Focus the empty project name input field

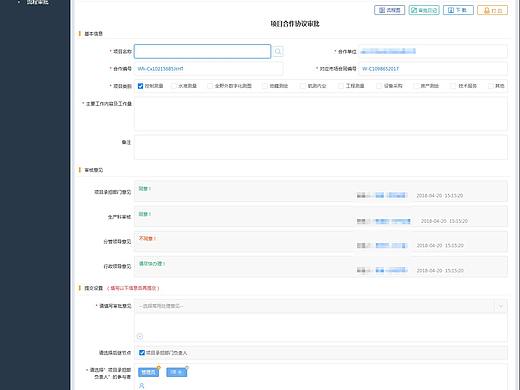coord(202,51)
